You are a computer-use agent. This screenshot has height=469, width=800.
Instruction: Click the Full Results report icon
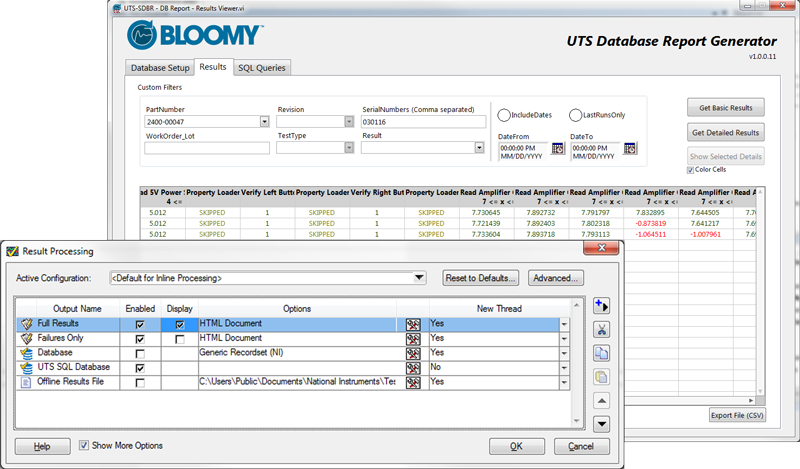click(26, 324)
